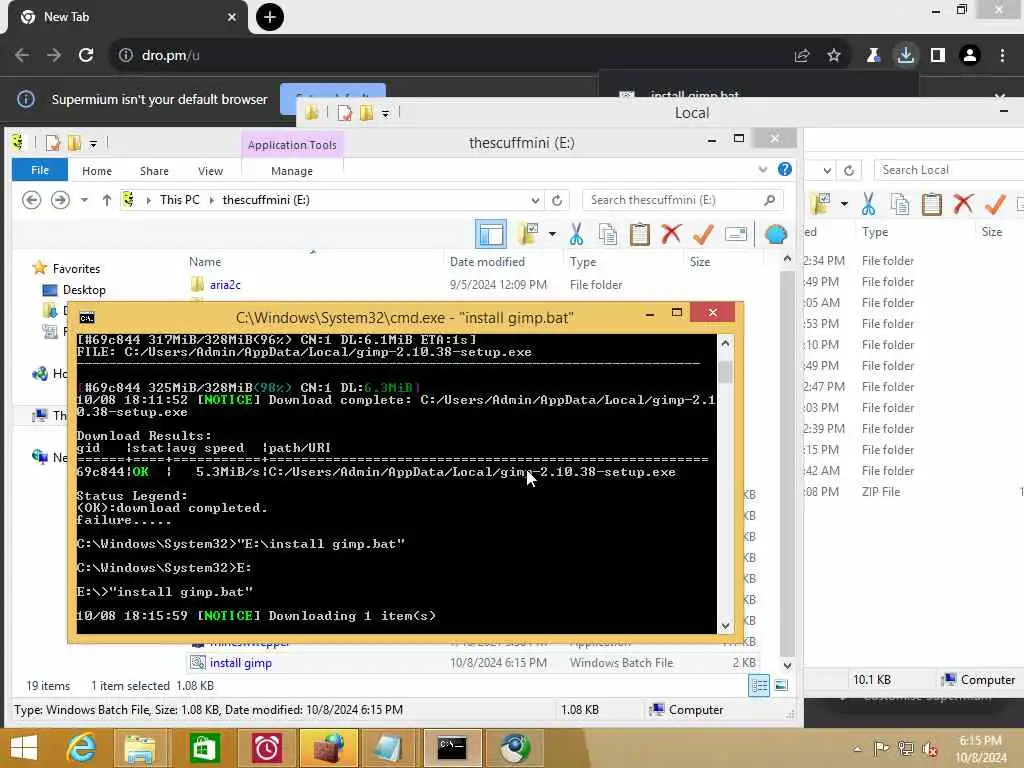Image resolution: width=1024 pixels, height=768 pixels.
Task: Open Folder Options dropdown arrow in Local toolbar
Action: [x=844, y=204]
